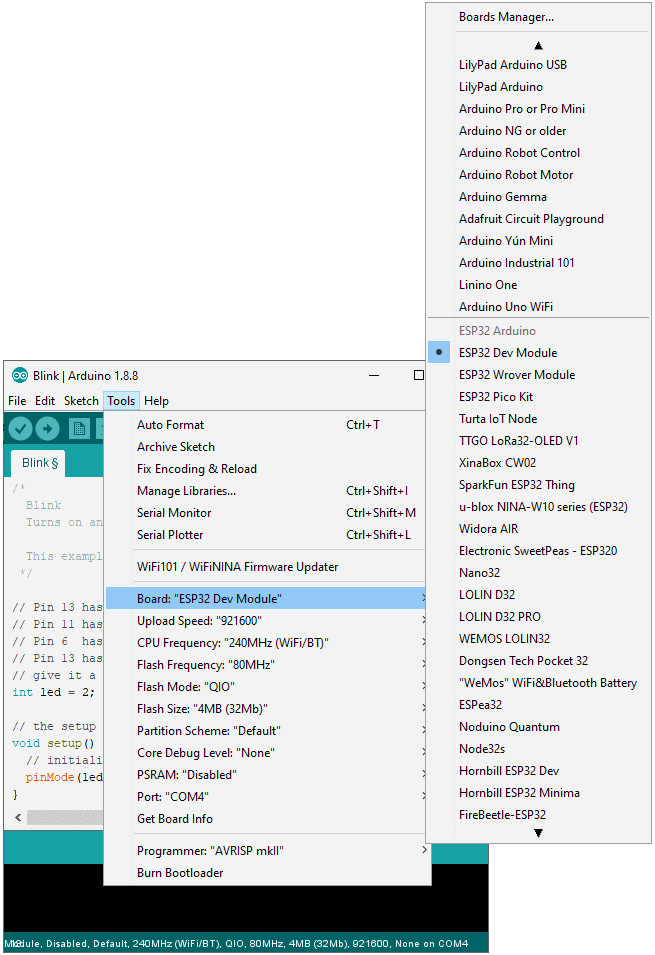Click Get Board Info
Image resolution: width=655 pixels, height=955 pixels.
tap(266, 819)
